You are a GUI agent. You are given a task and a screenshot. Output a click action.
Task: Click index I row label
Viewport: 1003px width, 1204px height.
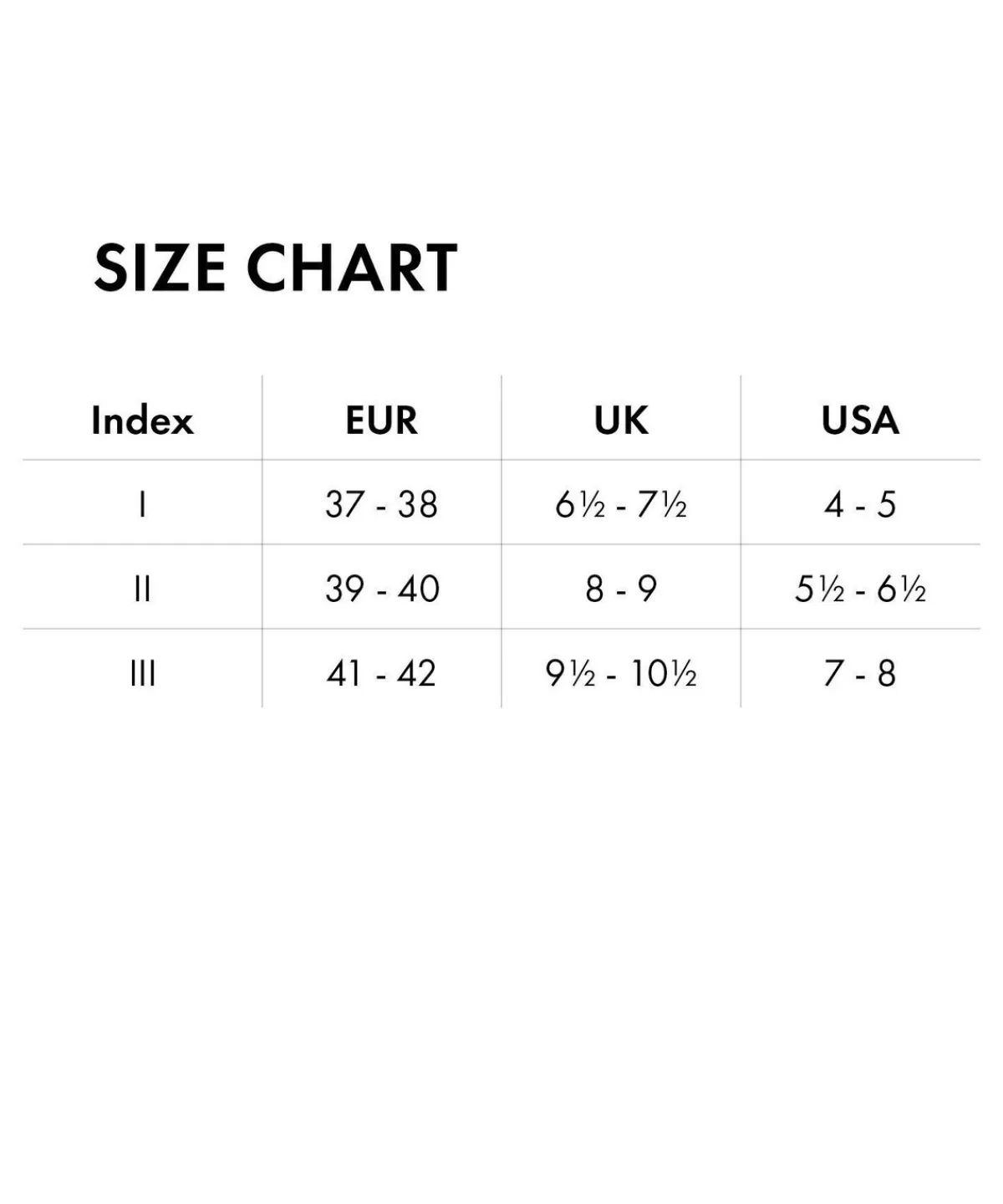pos(142,505)
